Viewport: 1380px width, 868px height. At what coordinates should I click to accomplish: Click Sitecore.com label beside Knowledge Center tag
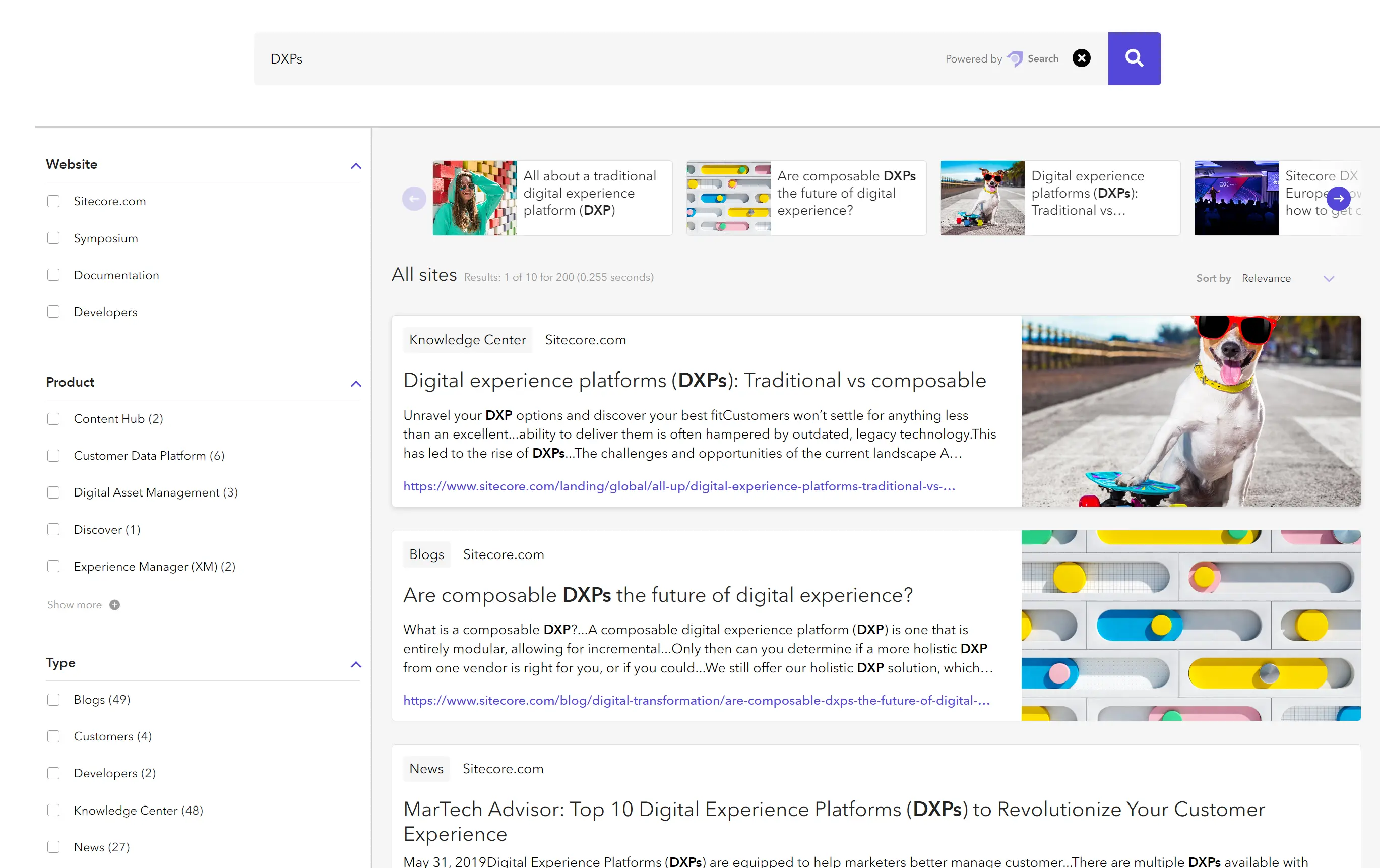pyautogui.click(x=585, y=340)
